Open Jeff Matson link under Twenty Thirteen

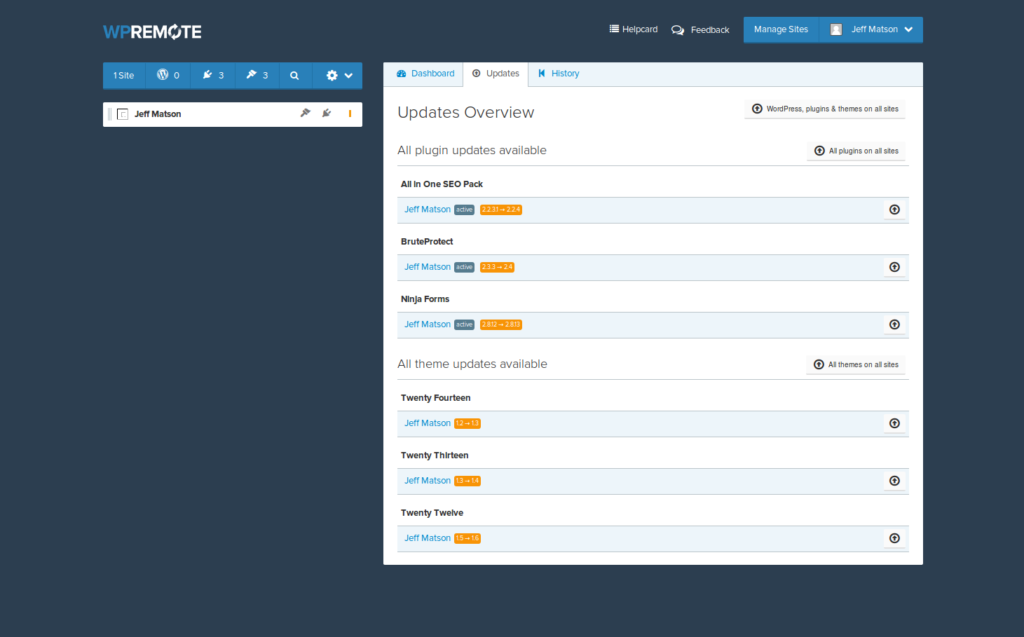(x=427, y=480)
